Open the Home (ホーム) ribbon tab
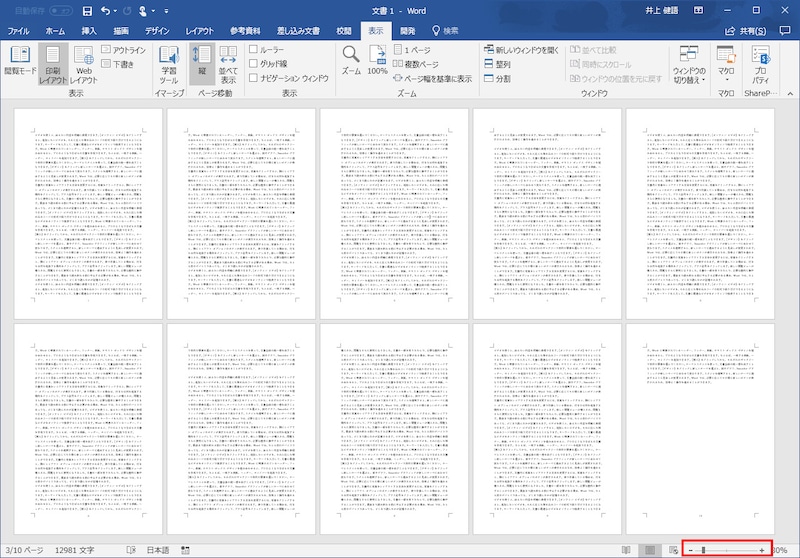 55,31
